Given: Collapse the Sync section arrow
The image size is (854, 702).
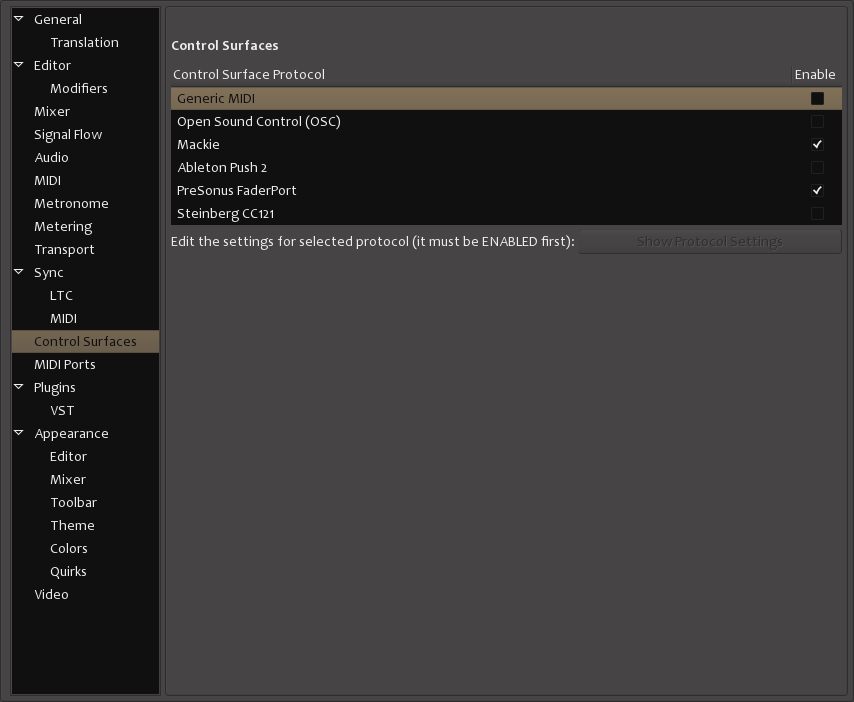Looking at the screenshot, I should (19, 272).
